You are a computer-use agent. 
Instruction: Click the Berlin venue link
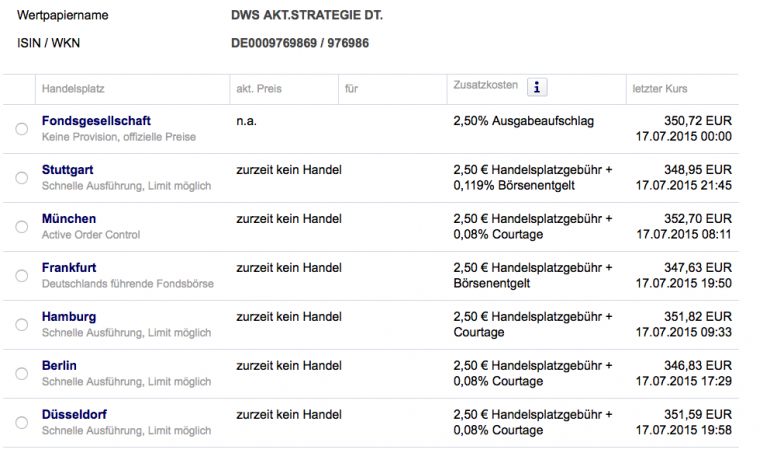[59, 366]
